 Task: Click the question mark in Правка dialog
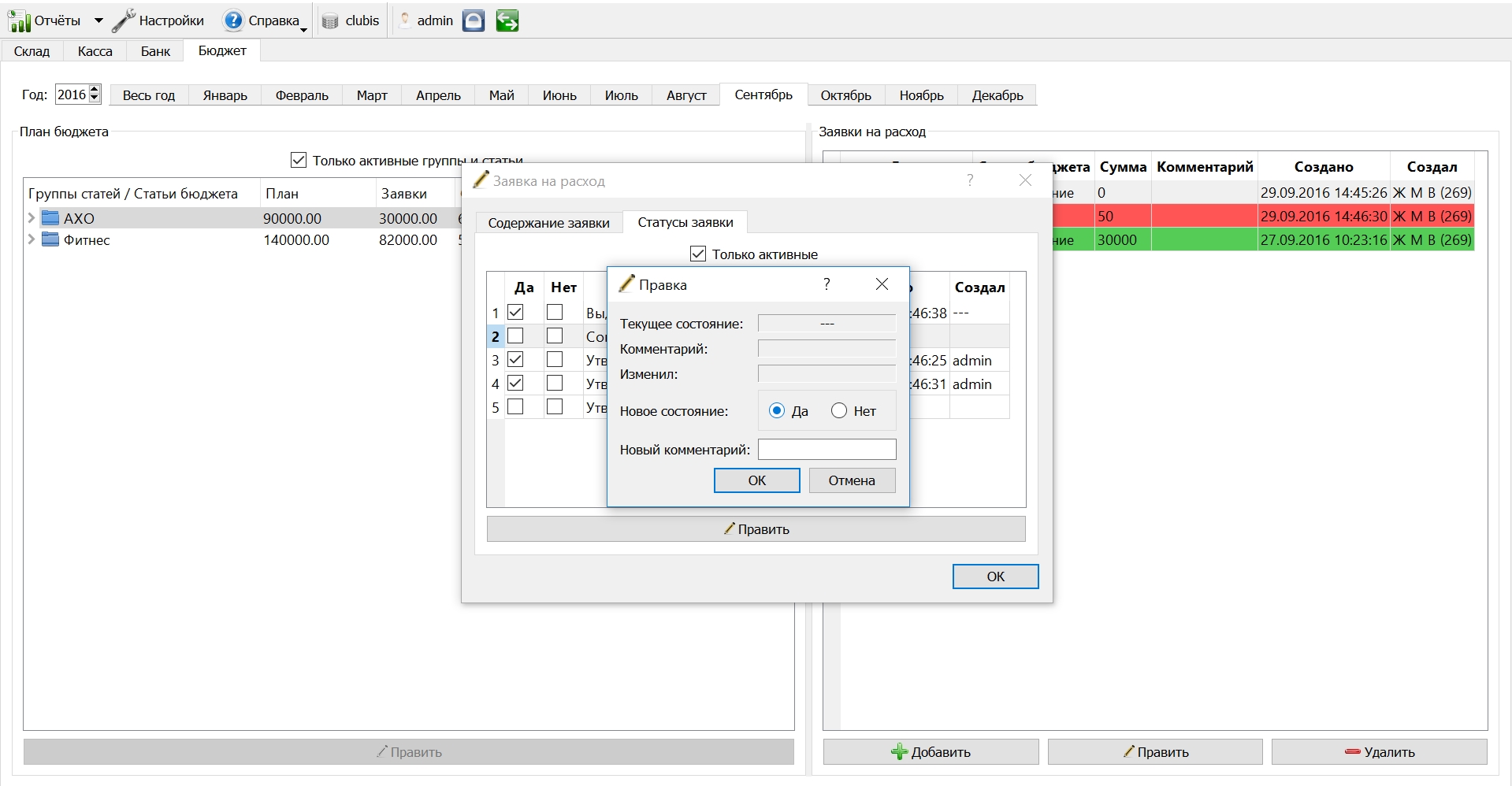(827, 284)
